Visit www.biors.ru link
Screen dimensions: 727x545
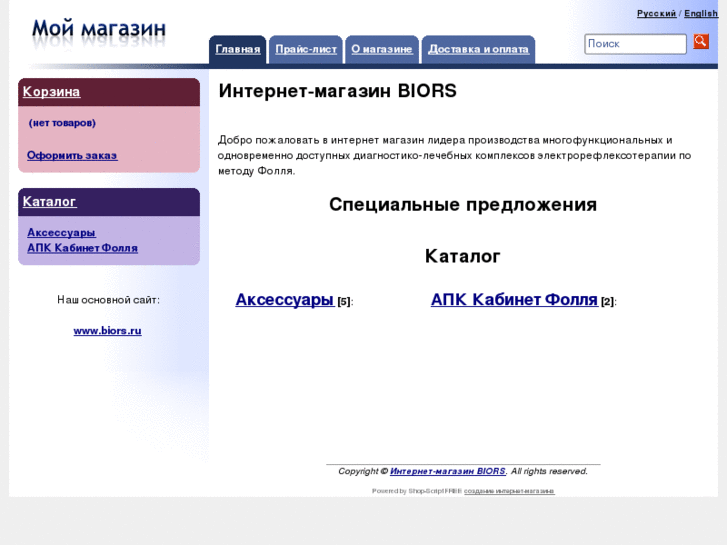pos(107,331)
